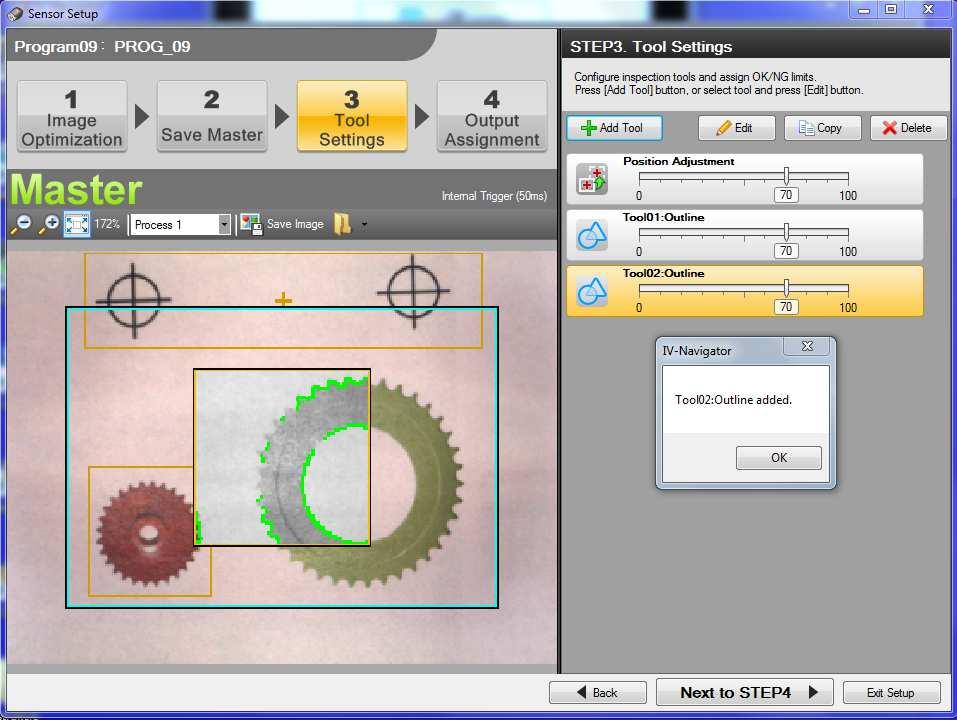The width and height of the screenshot is (957, 720).
Task: Click the Tool01:Outline value field 70
Action: (786, 251)
